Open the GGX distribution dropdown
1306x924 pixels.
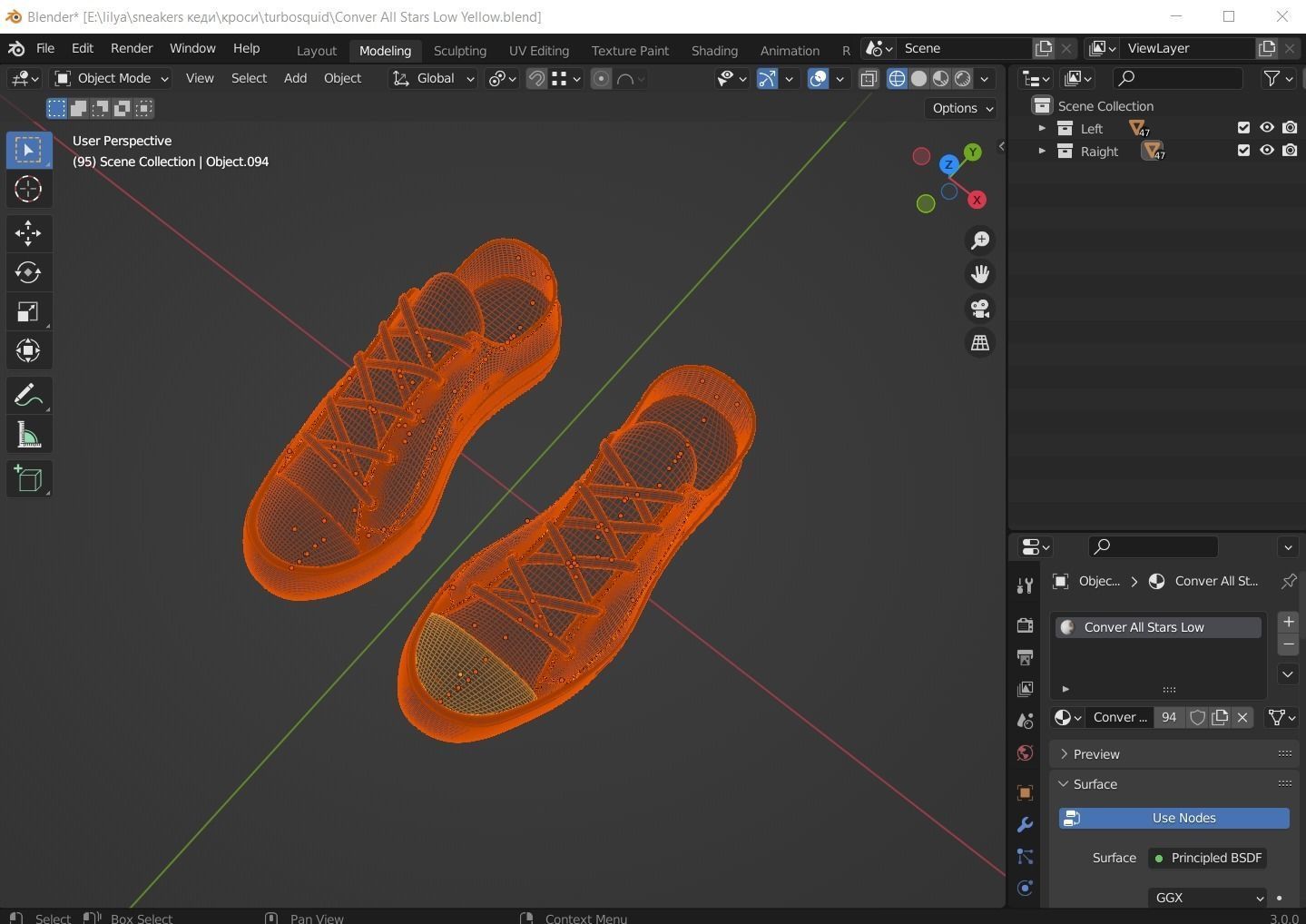click(1207, 898)
